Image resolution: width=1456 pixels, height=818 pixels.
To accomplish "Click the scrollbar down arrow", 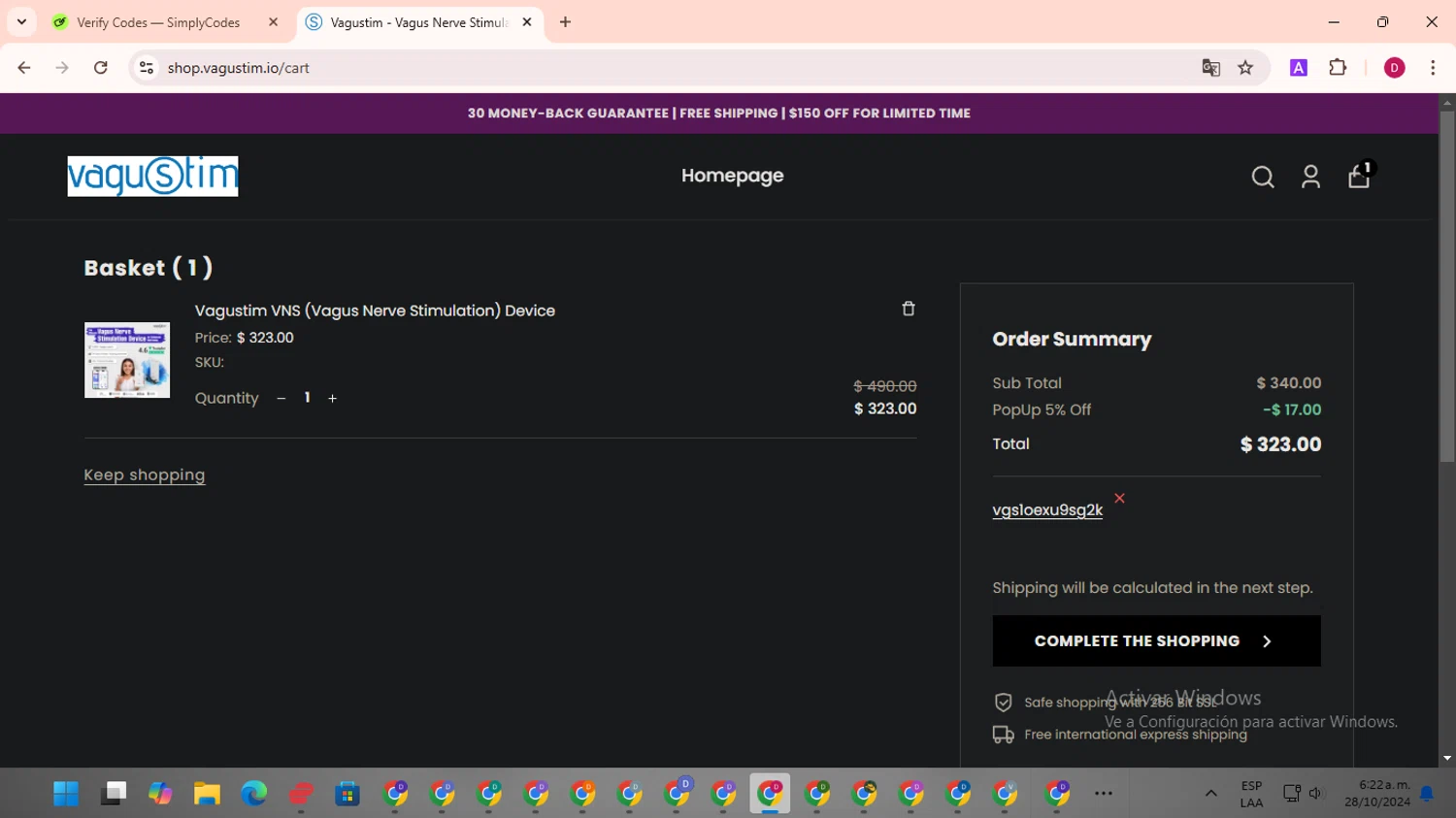I will [1447, 758].
